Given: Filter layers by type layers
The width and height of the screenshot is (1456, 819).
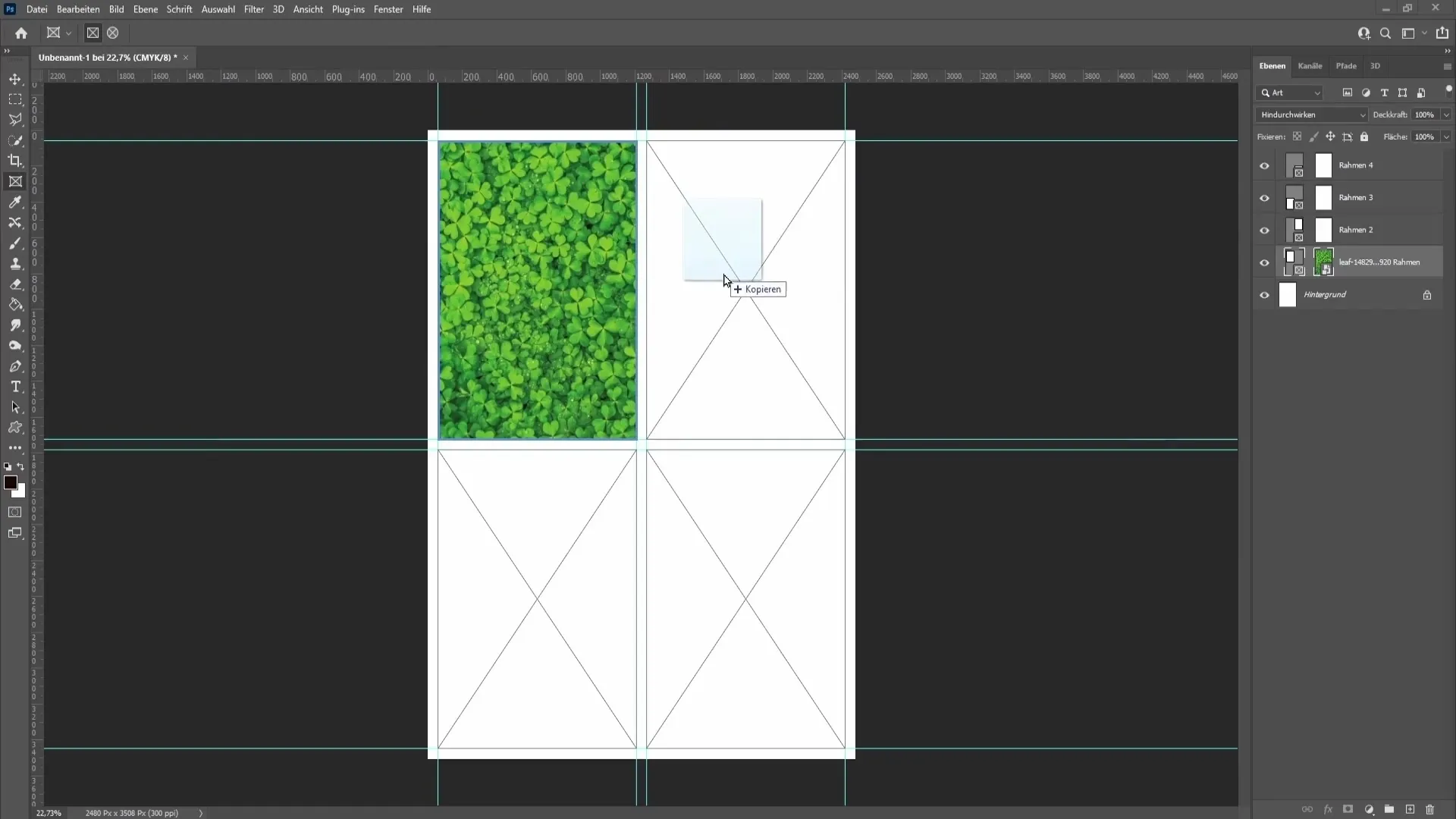Looking at the screenshot, I should click(x=1384, y=93).
